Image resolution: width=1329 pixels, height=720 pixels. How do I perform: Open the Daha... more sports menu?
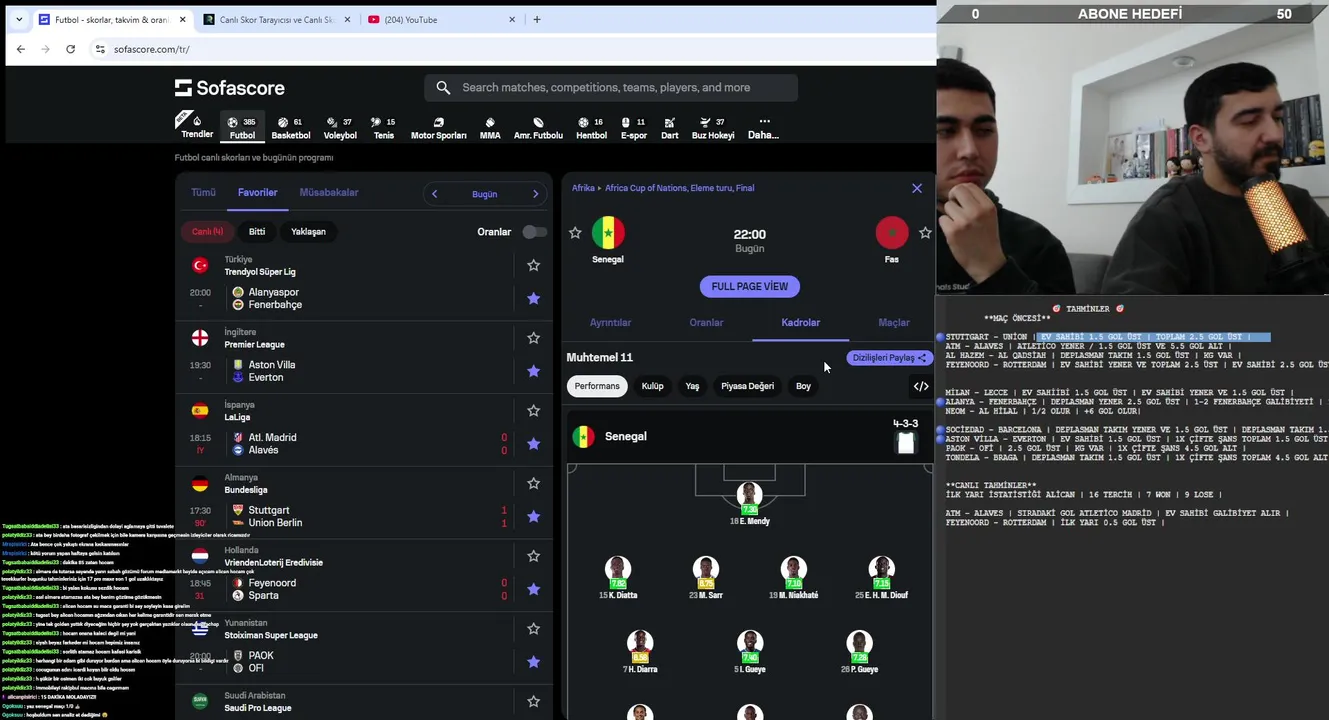[x=764, y=128]
